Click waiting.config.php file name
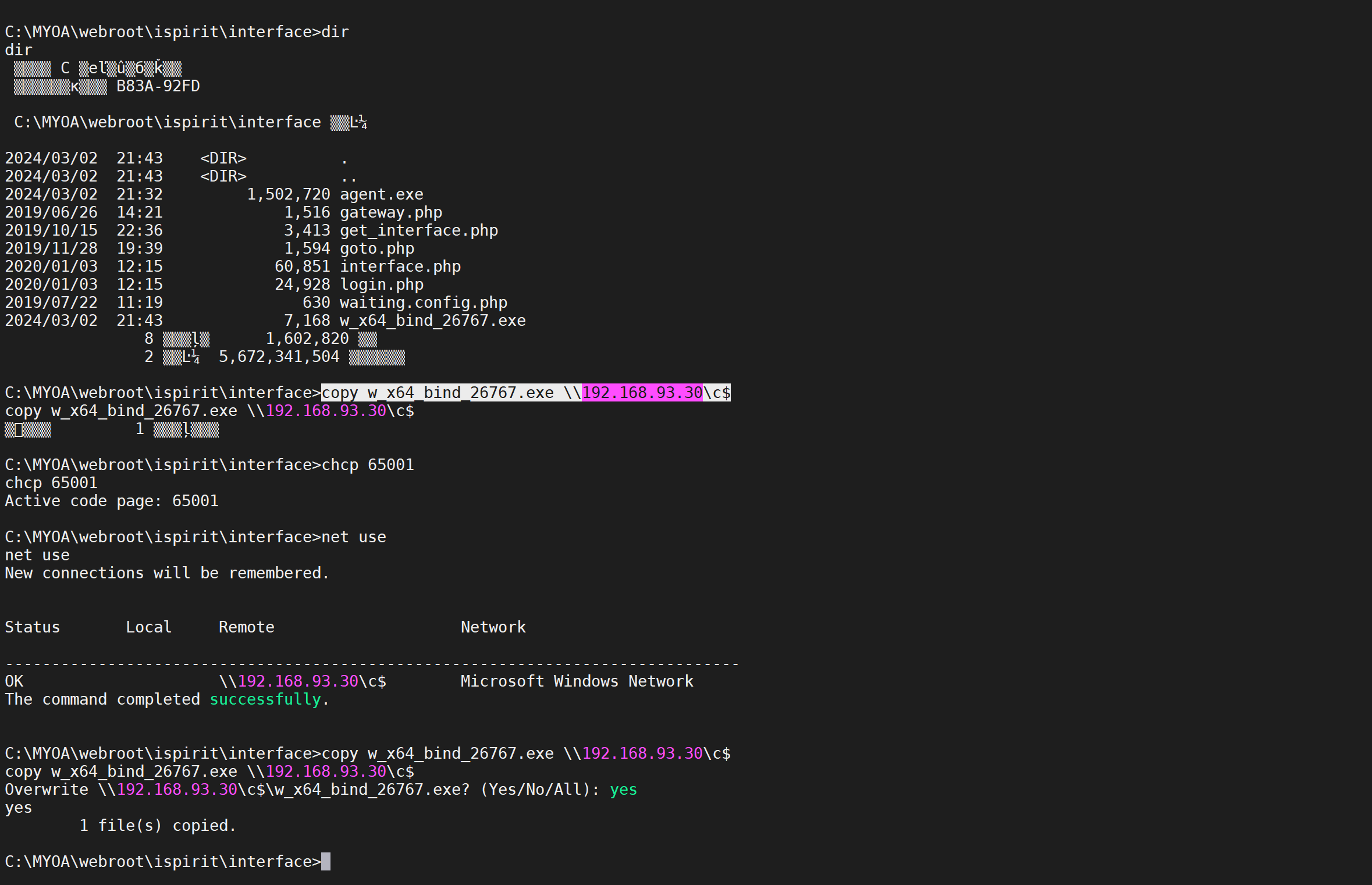The height and width of the screenshot is (885, 1372). click(423, 303)
